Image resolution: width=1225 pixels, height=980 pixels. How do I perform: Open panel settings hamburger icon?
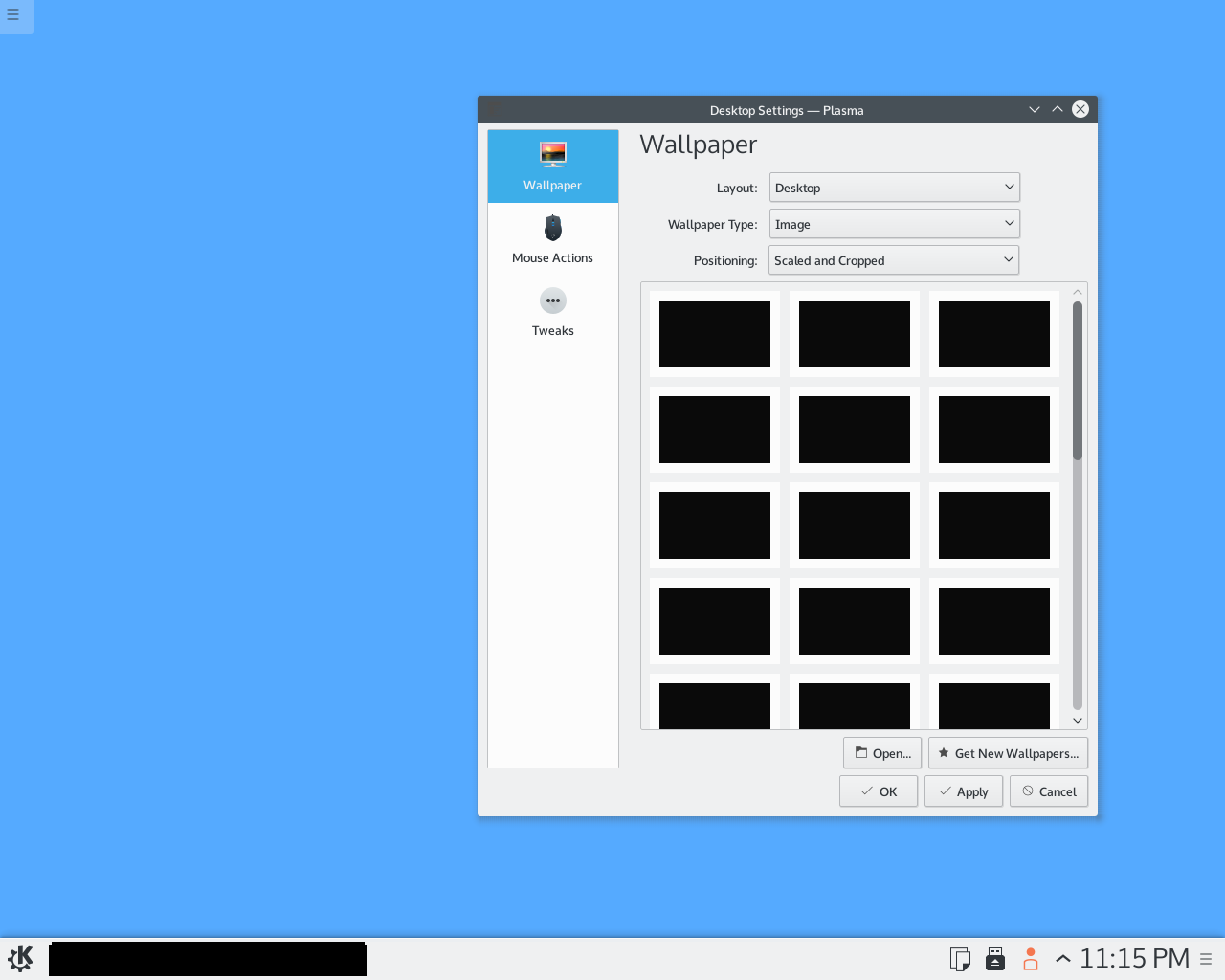click(1206, 959)
